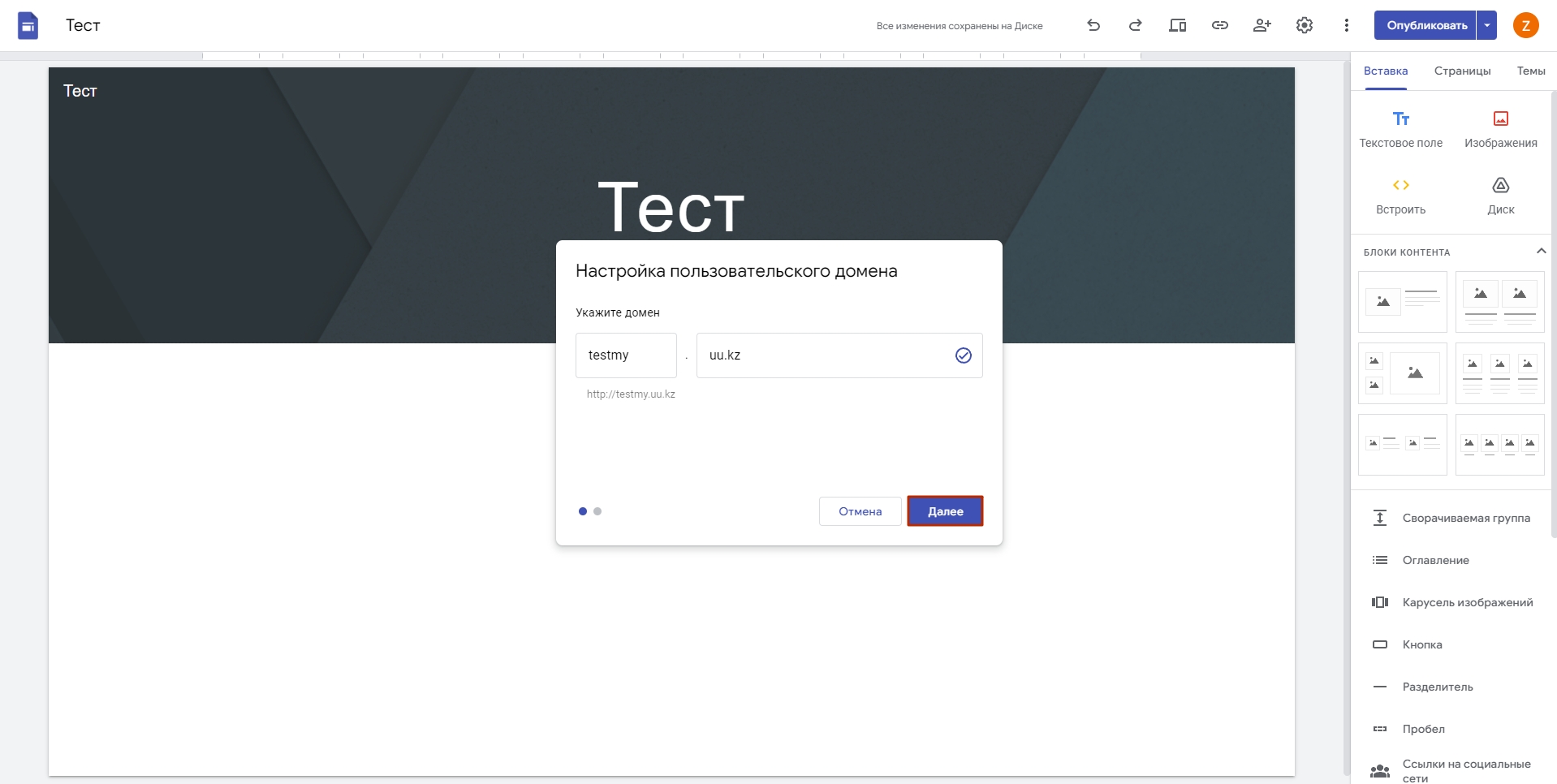Switch to the Темы tab
The width and height of the screenshot is (1557, 784).
point(1530,71)
